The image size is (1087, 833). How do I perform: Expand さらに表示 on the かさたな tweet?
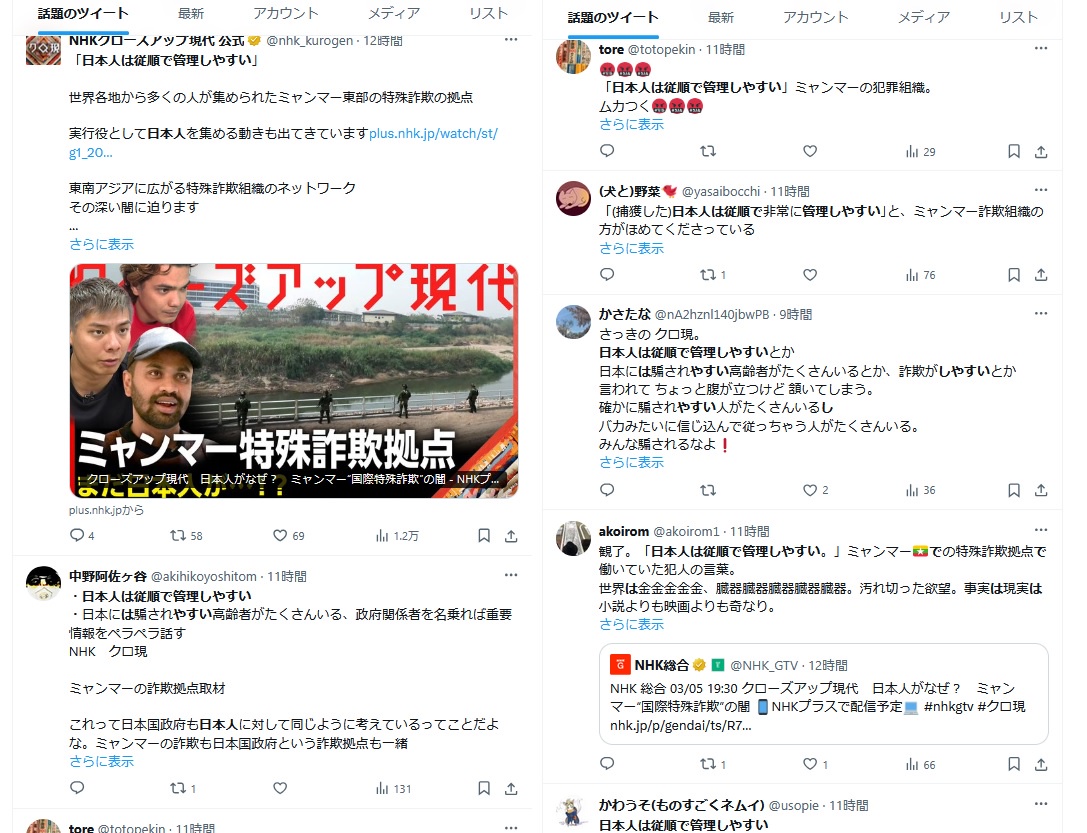click(632, 462)
